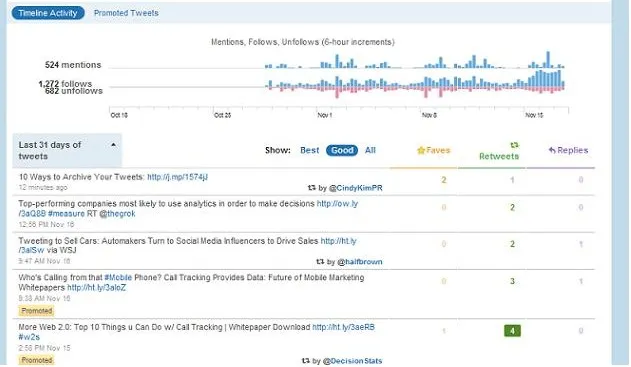Viewport: 631px width, 367px height.
Task: Click Promoted badge under Call Tracking Provides Data tweet
Action: point(37,311)
